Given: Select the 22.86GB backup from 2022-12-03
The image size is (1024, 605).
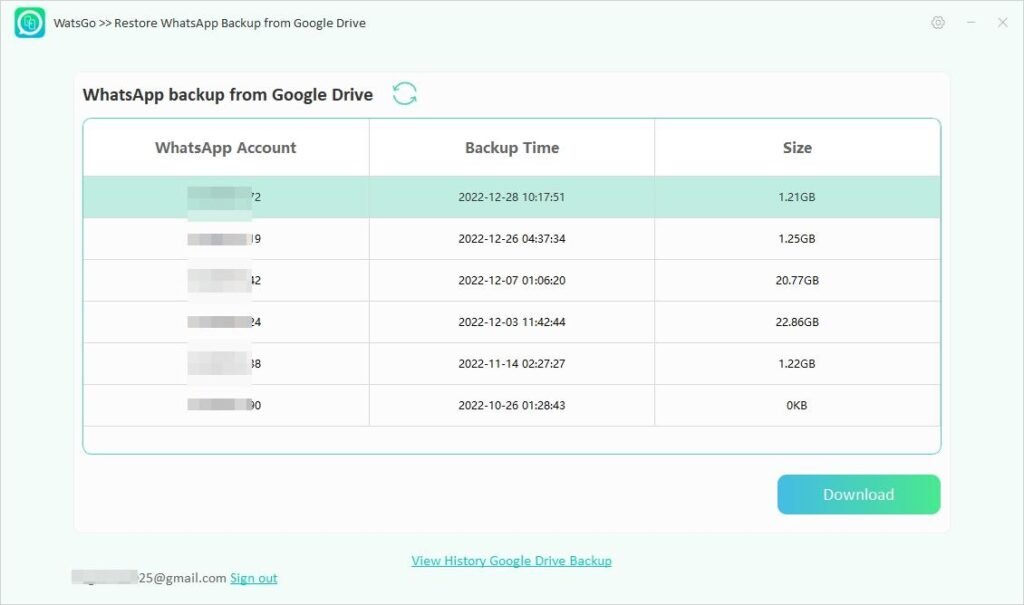Looking at the screenshot, I should (512, 322).
